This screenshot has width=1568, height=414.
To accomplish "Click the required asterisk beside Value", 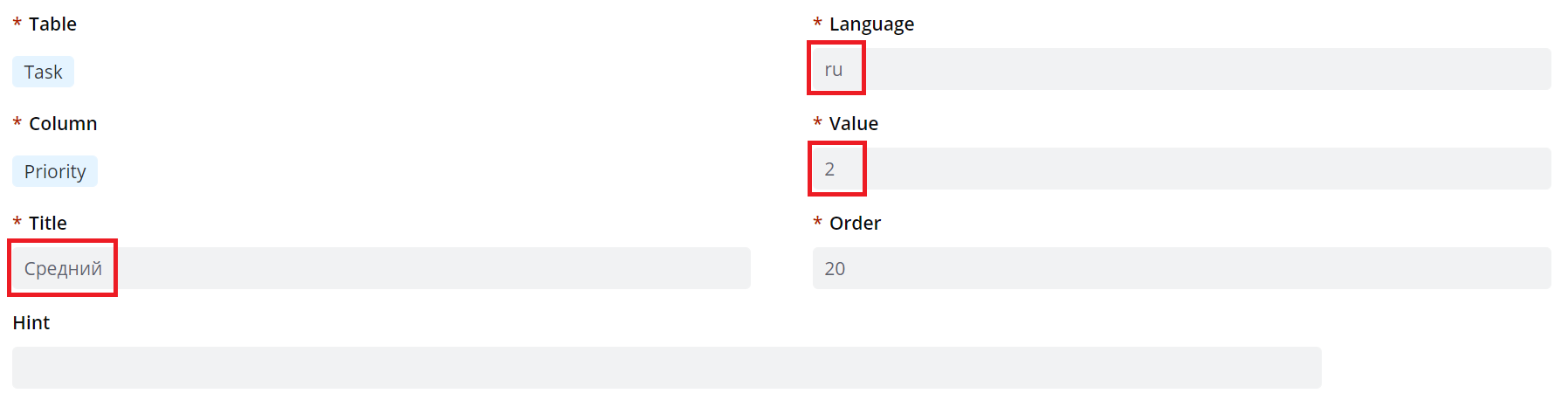I will 817,123.
